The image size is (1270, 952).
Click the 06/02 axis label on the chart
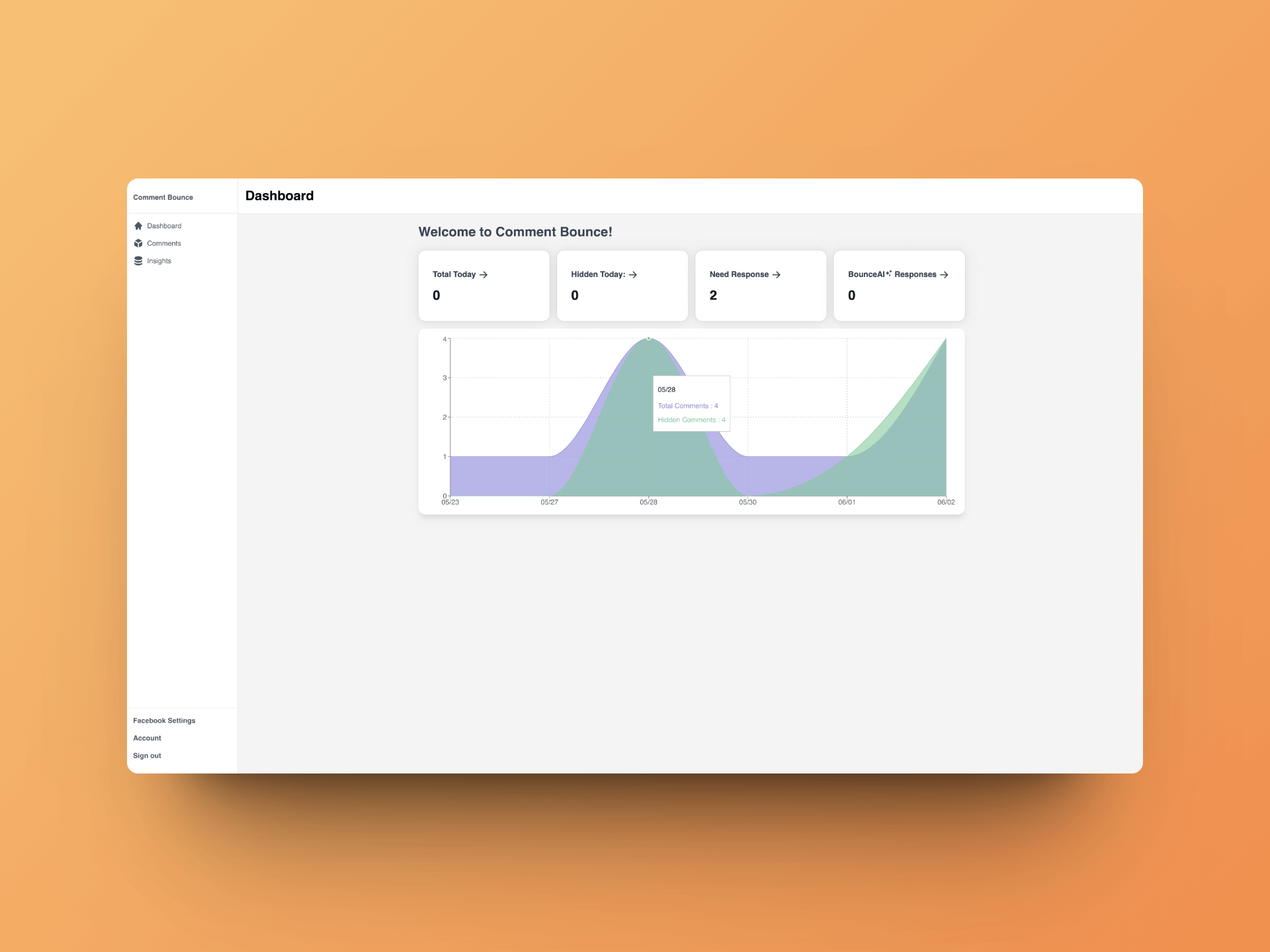coord(945,502)
